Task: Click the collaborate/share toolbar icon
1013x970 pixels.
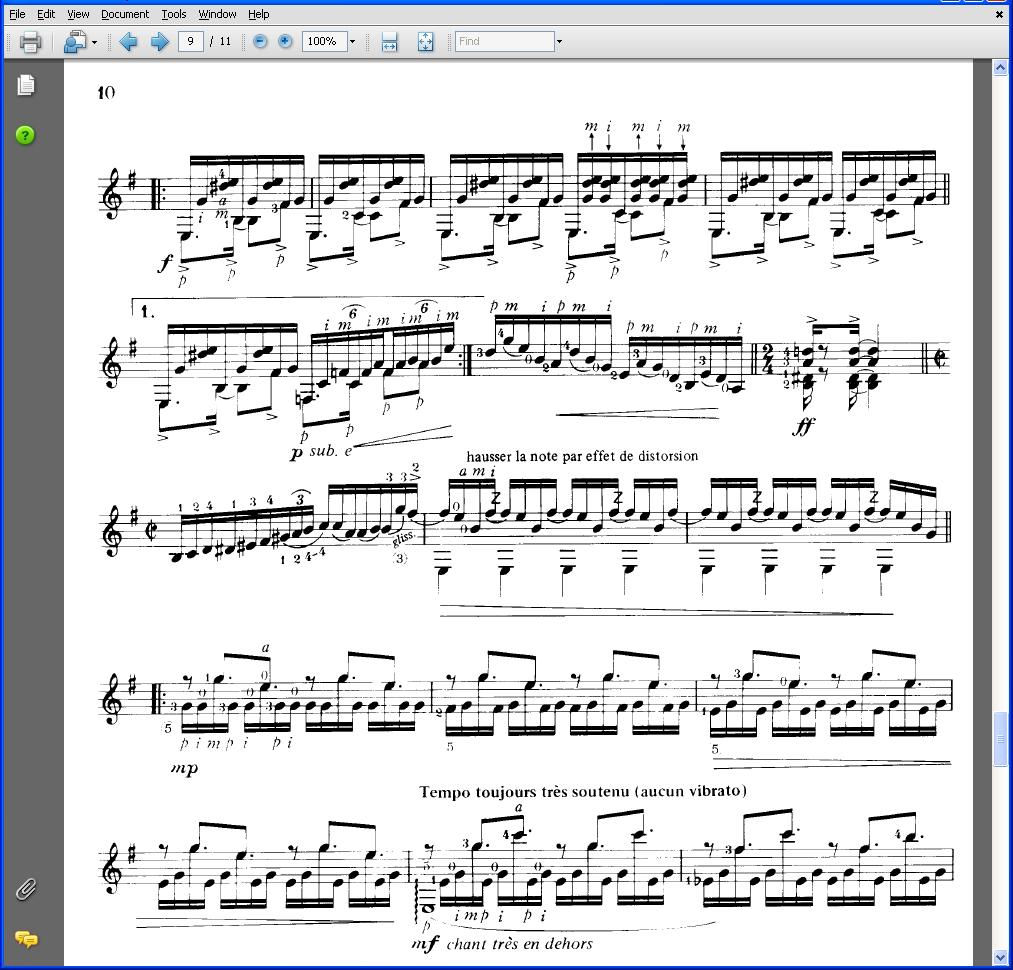Action: [75, 42]
